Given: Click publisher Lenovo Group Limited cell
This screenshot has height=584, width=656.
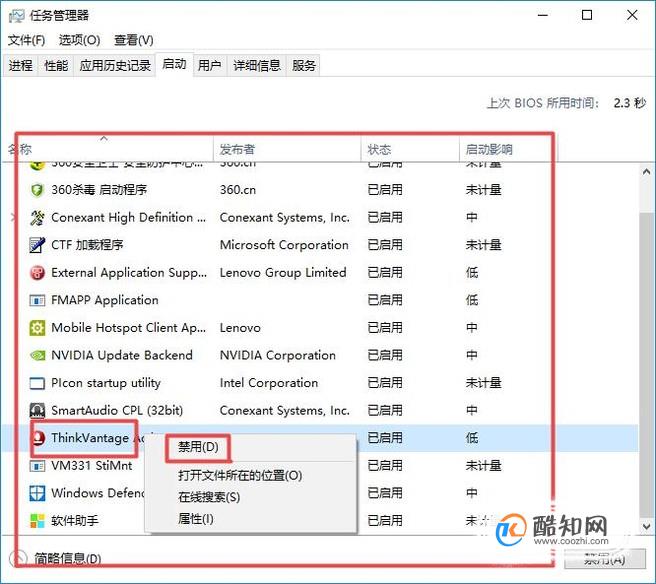Looking at the screenshot, I should point(283,273).
